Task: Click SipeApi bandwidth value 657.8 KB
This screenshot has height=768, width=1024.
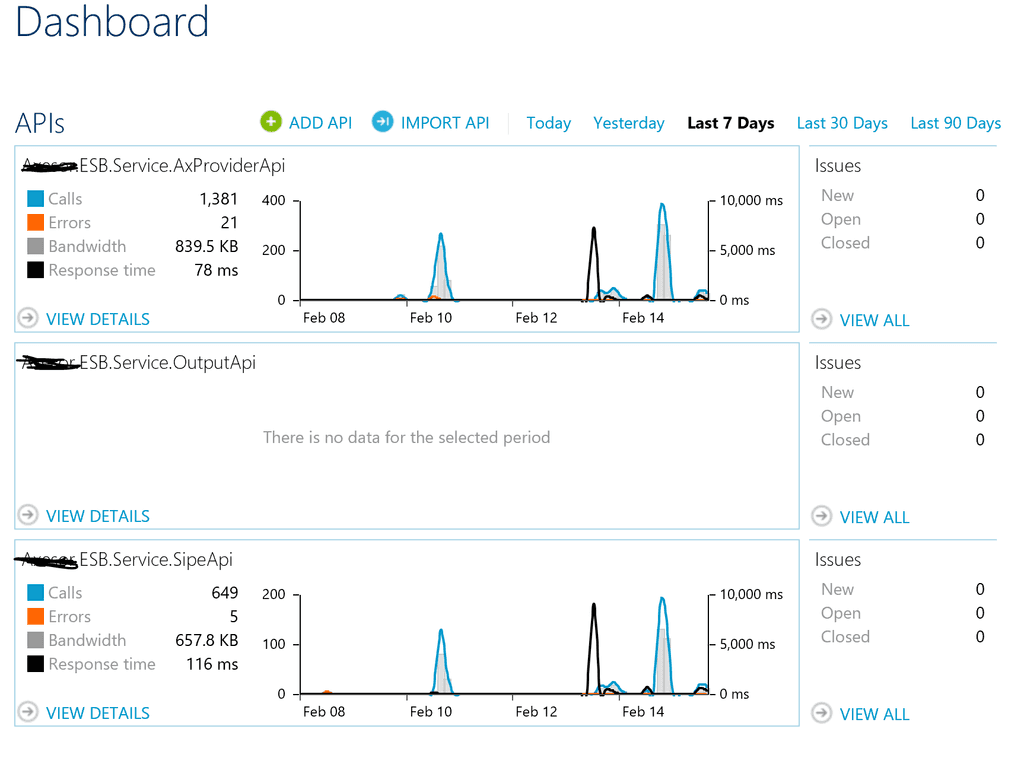Action: click(206, 640)
